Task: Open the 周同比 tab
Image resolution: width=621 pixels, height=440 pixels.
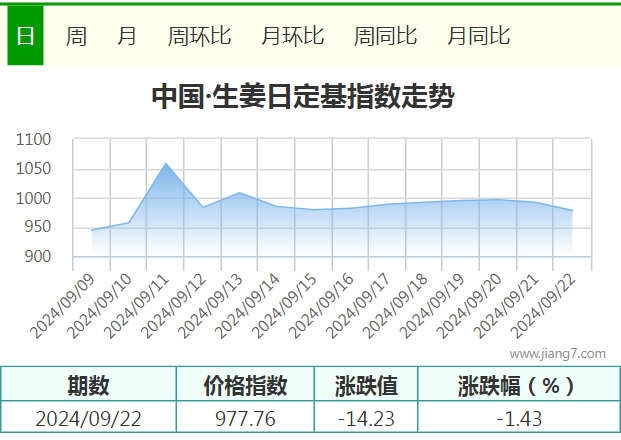Action: (x=385, y=36)
